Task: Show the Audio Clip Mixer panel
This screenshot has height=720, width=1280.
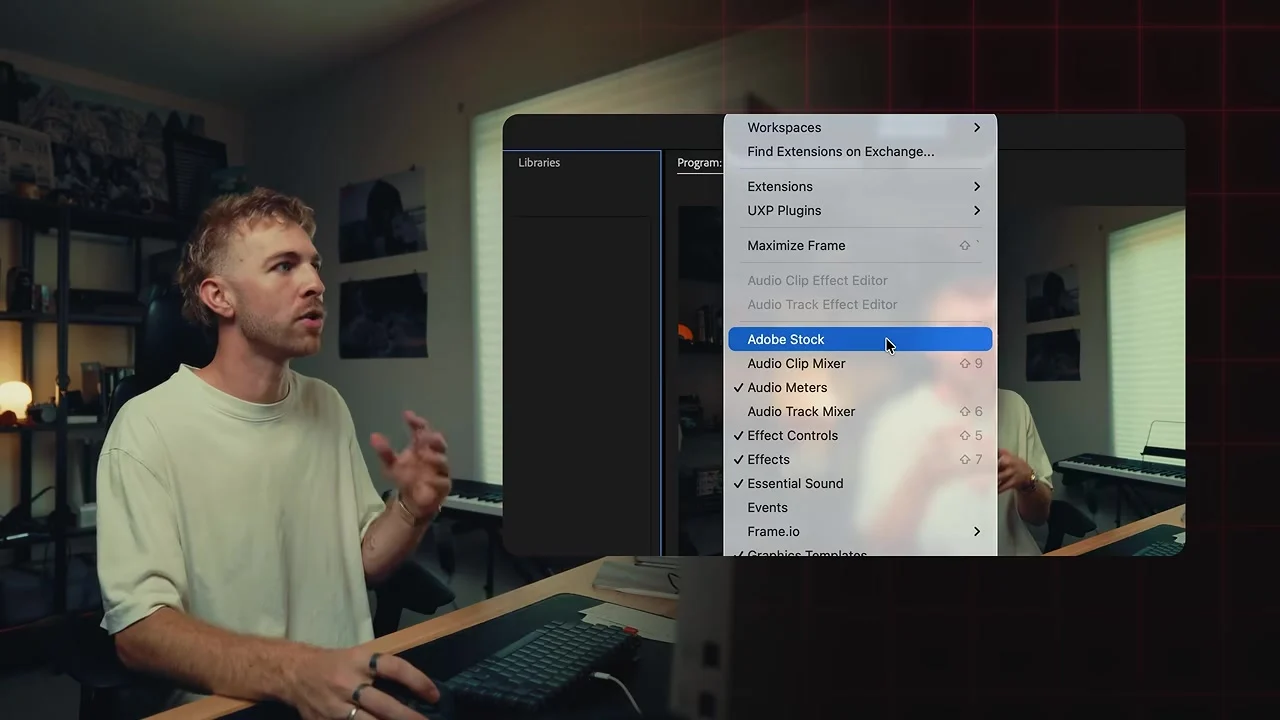Action: point(860,363)
